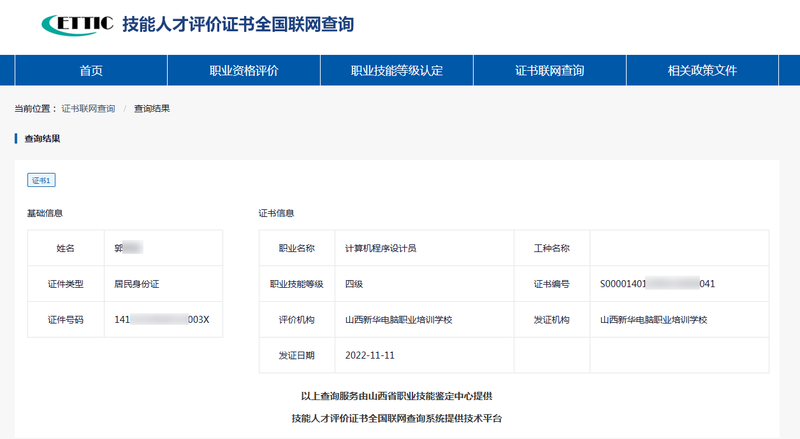Open the 首页 navigation tab
800x439 pixels.
[x=91, y=71]
